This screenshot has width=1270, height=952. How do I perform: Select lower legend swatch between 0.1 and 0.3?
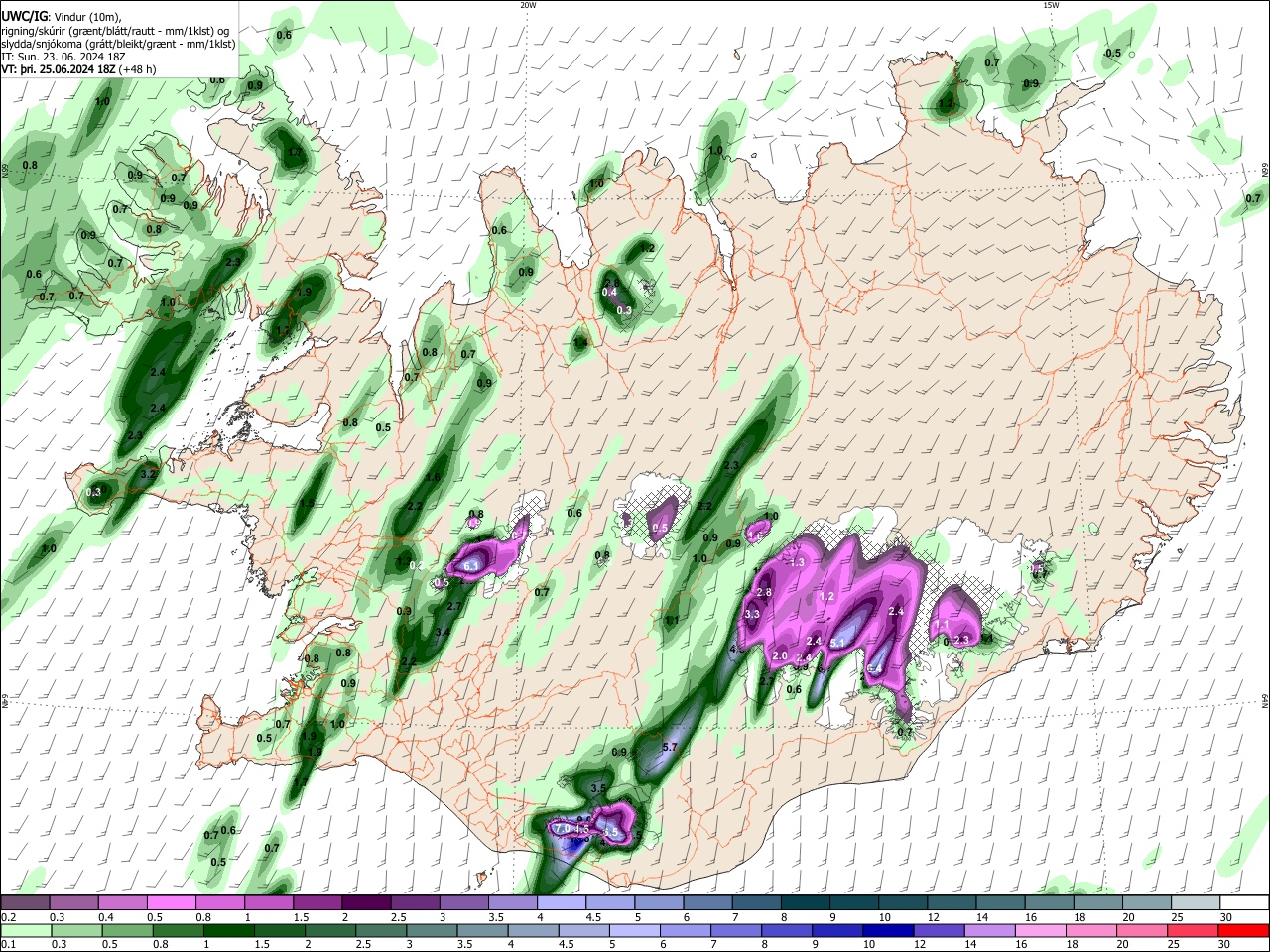click(26, 930)
